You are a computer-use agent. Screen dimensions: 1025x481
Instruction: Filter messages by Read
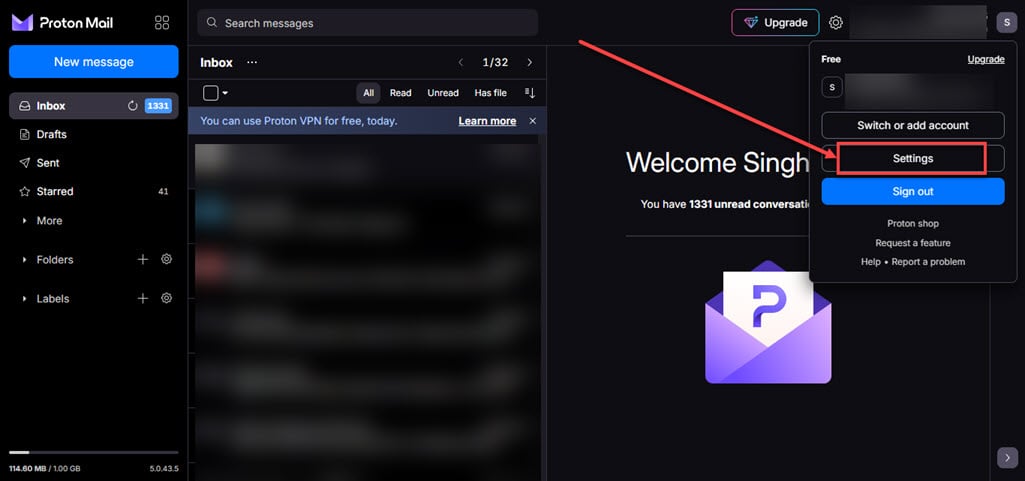[x=401, y=93]
